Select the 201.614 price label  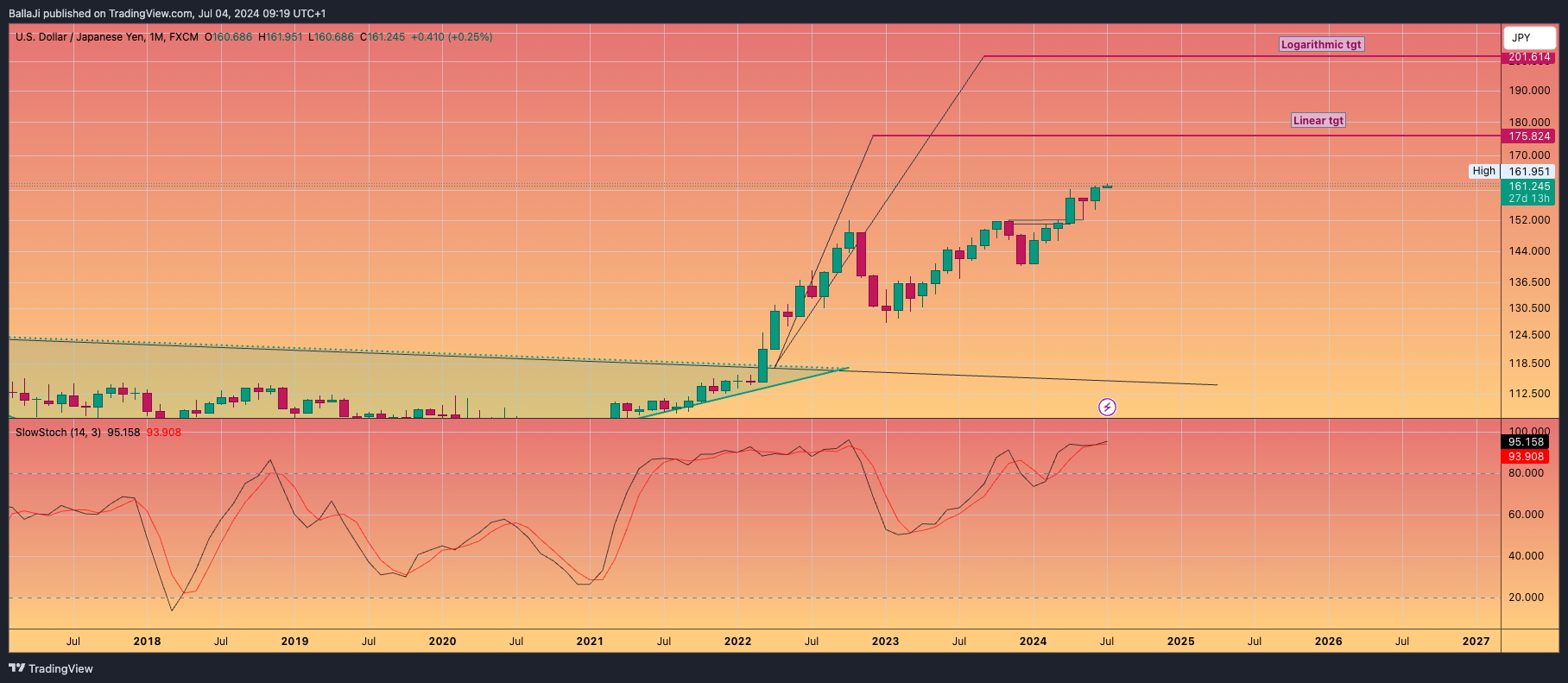(x=1529, y=57)
